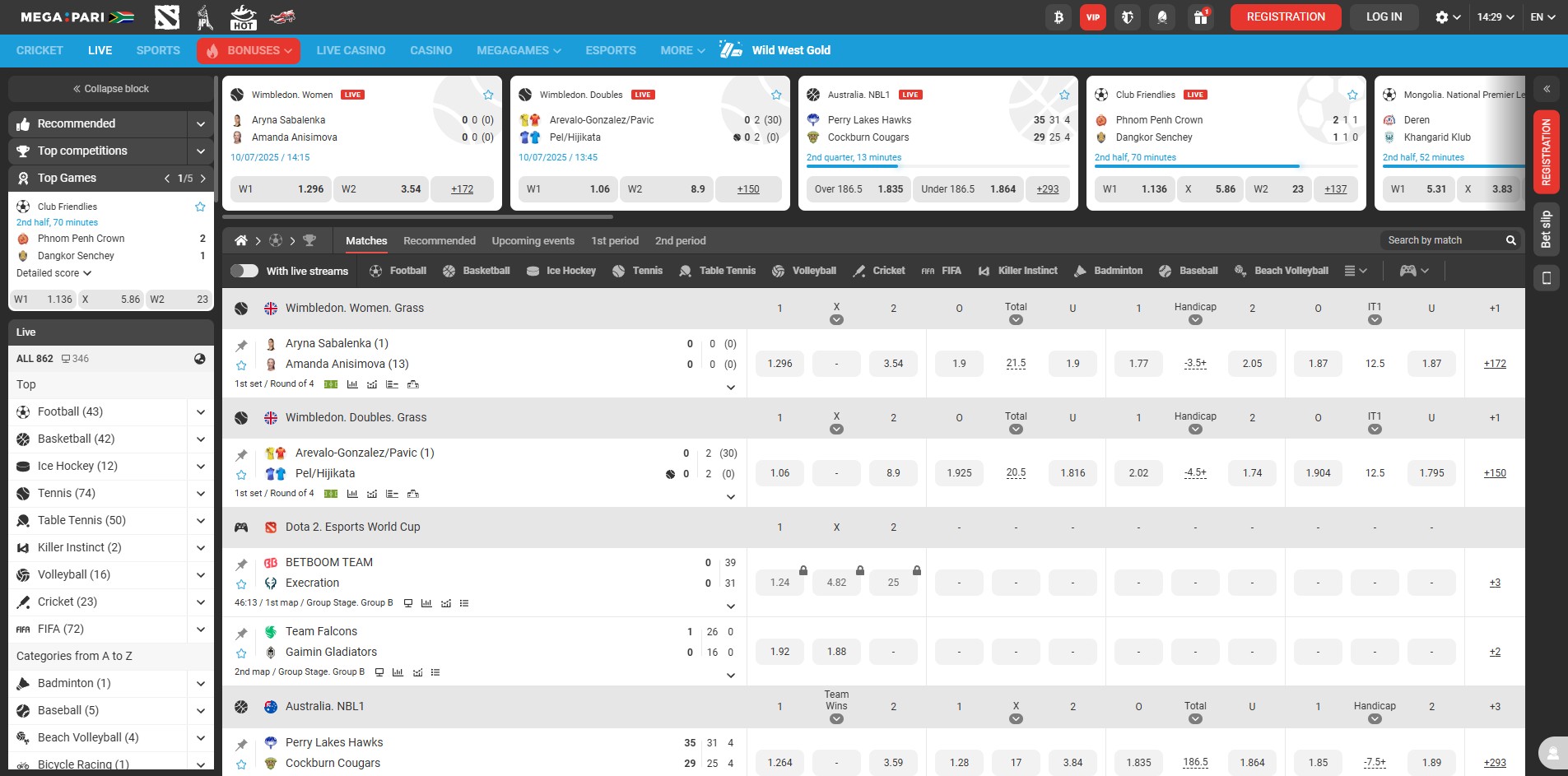This screenshot has width=1568, height=776.
Task: Open the +172 extra markets link
Action: 1493,363
